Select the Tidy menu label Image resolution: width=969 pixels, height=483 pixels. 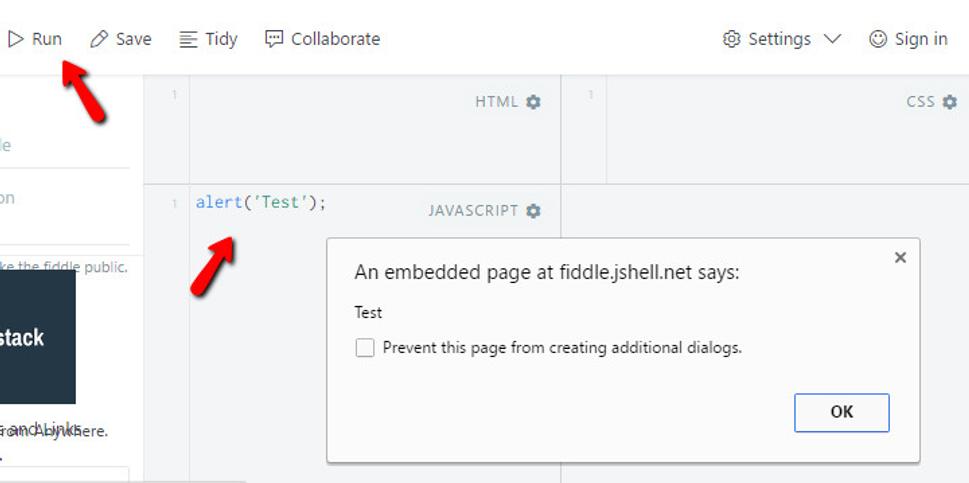(221, 39)
